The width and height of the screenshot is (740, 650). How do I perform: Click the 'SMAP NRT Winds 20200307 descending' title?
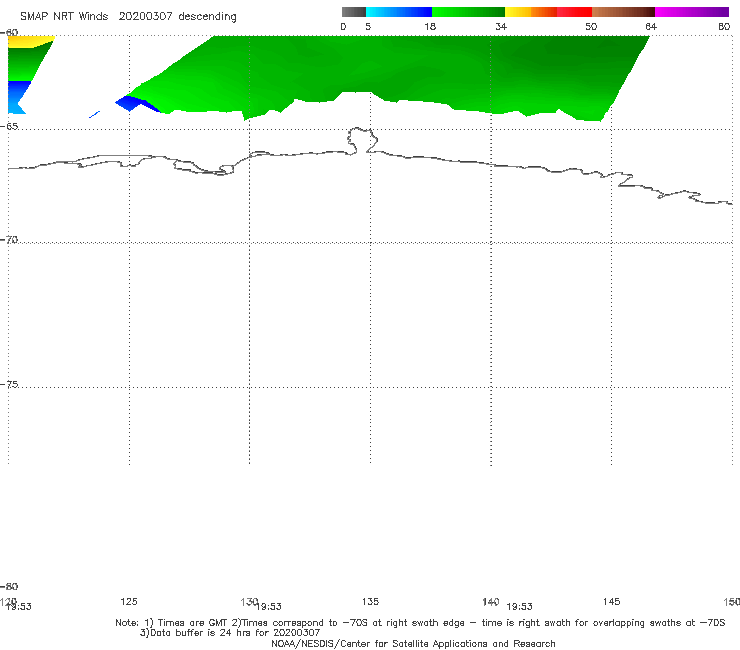[x=128, y=17]
